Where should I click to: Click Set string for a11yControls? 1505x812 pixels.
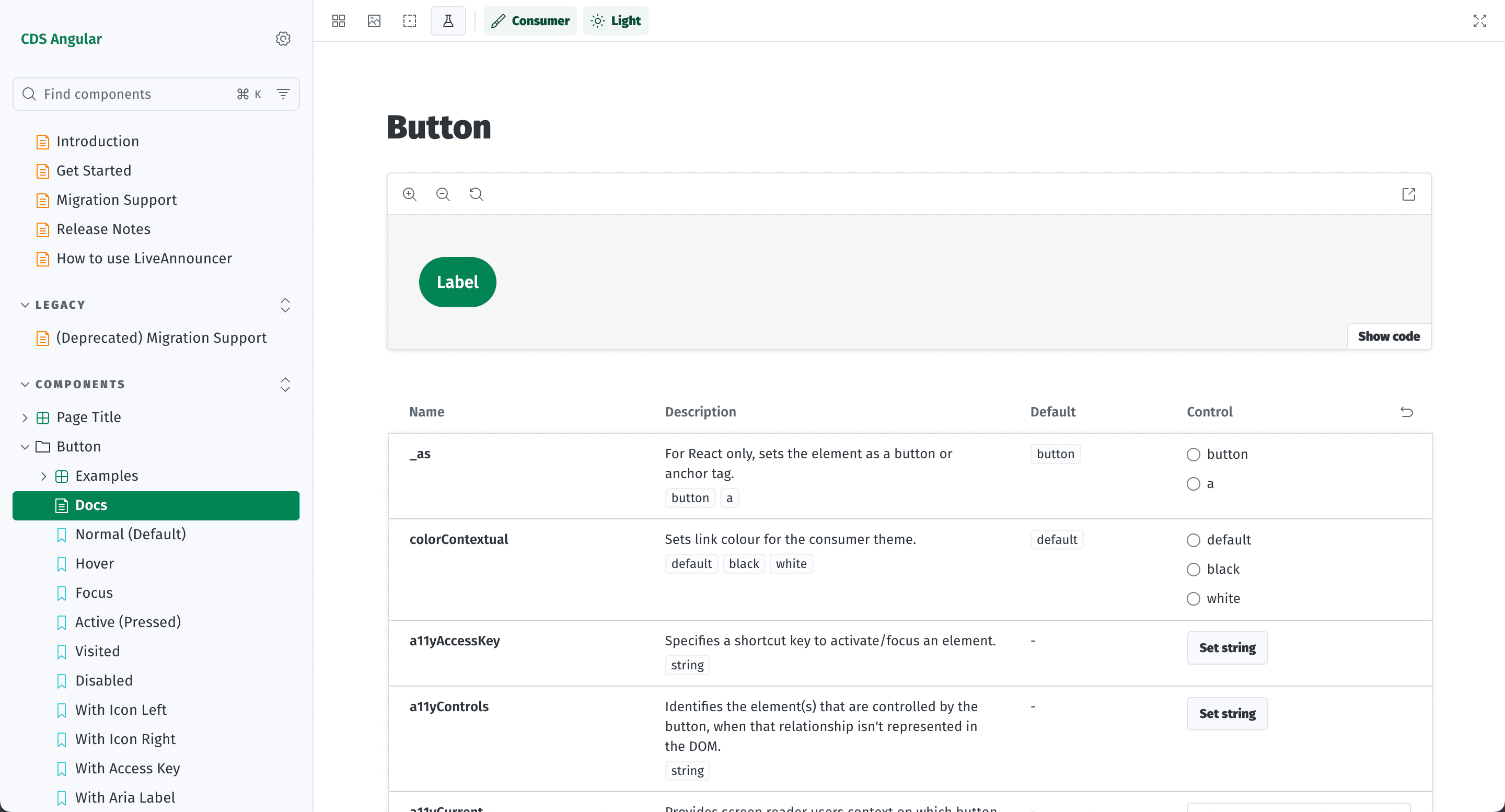pyautogui.click(x=1227, y=714)
